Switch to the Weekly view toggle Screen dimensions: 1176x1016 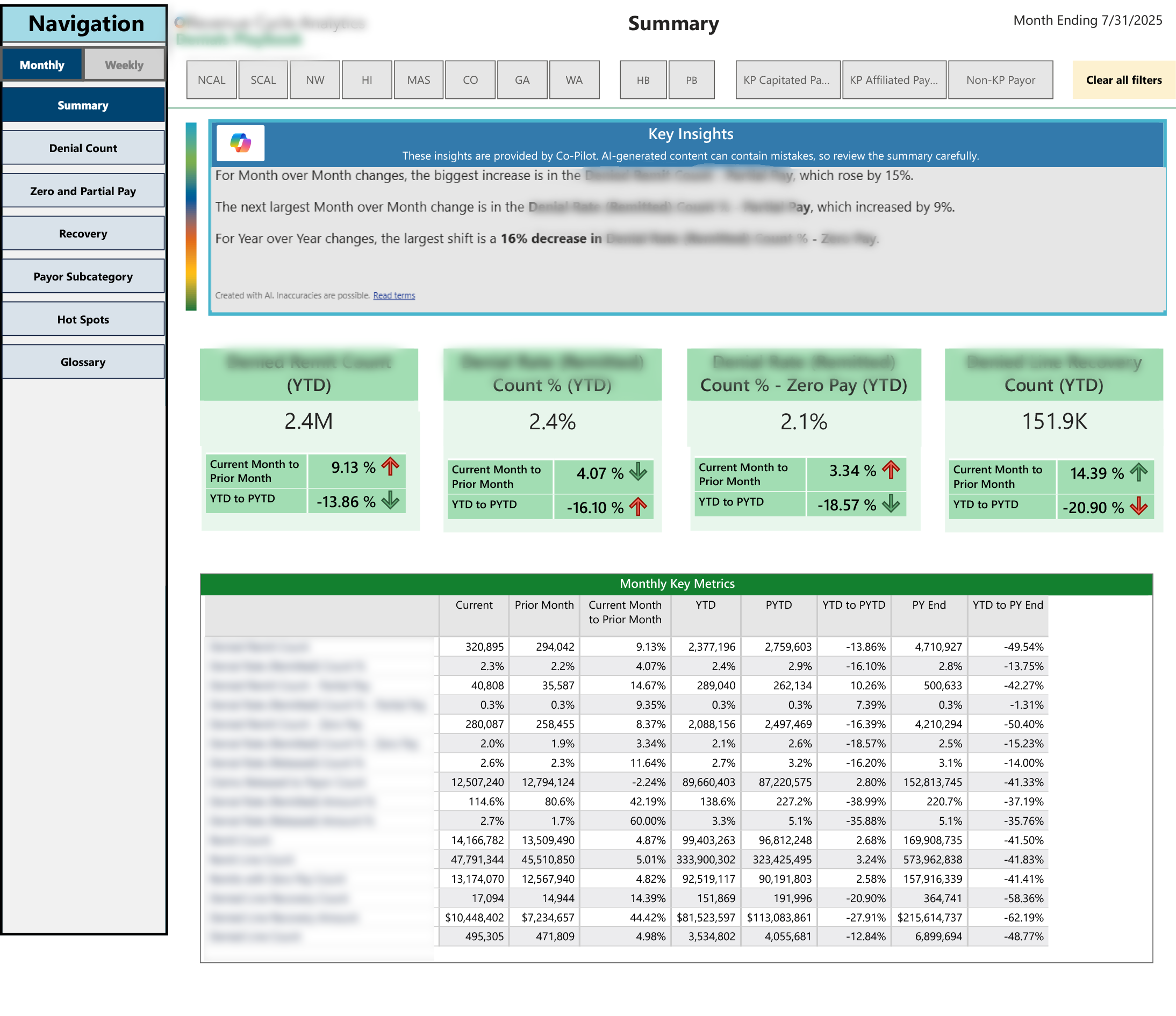click(x=124, y=64)
